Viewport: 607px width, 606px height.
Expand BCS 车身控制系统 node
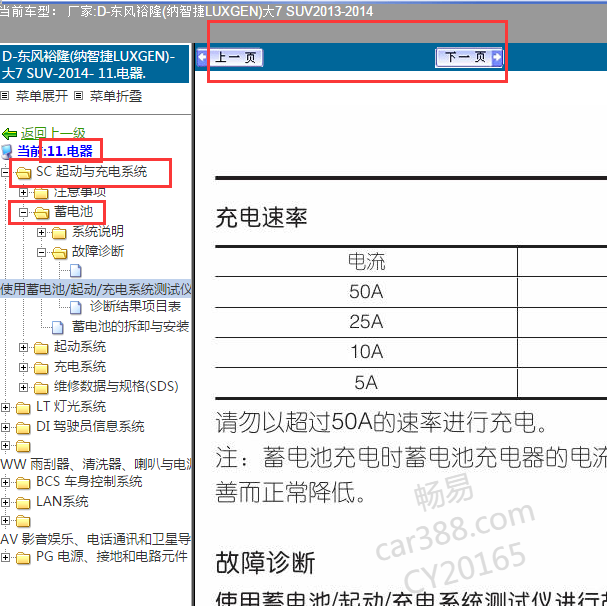click(x=5, y=482)
